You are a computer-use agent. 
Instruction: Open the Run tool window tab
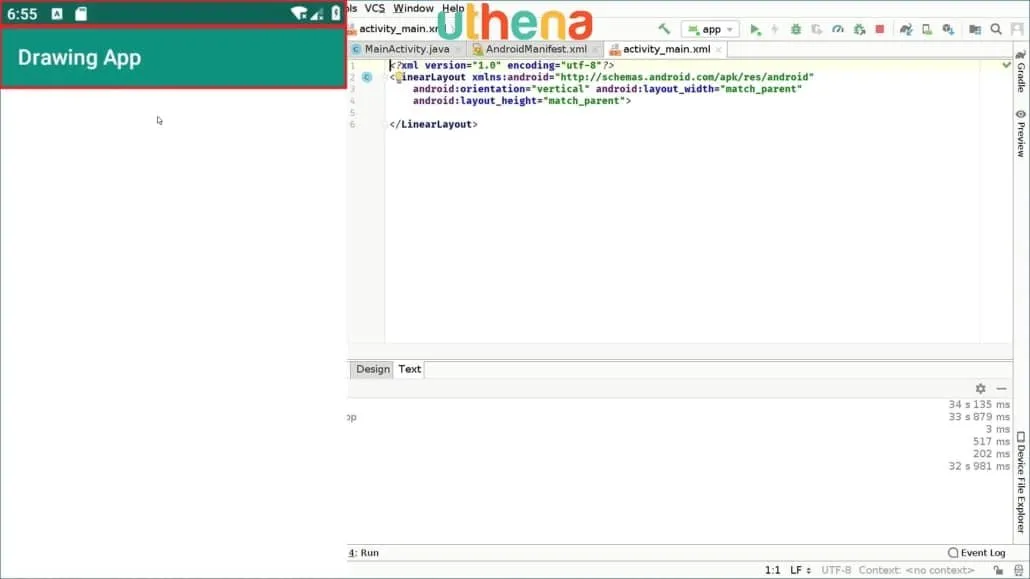(x=364, y=553)
